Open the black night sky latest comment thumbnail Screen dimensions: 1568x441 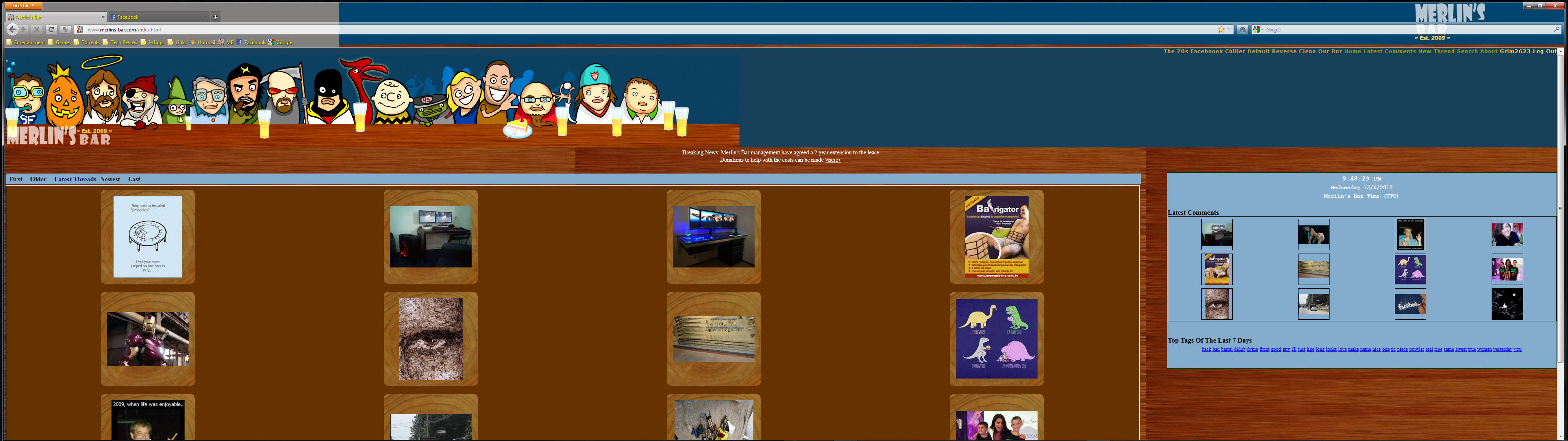[x=1506, y=304]
